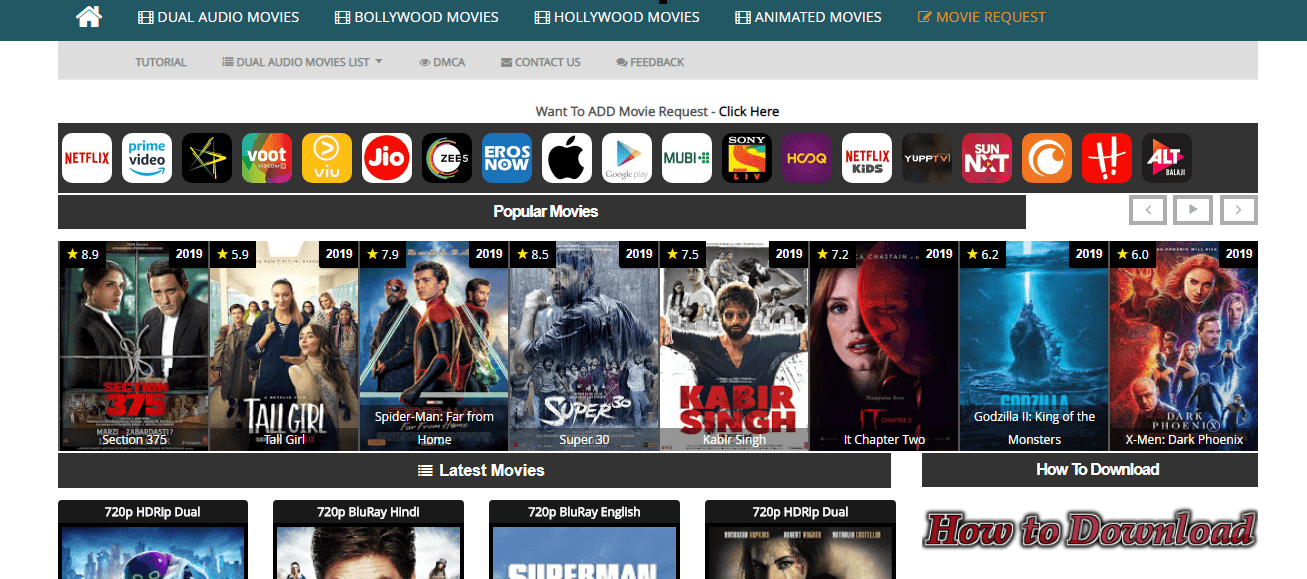The height and width of the screenshot is (579, 1307).
Task: Click Here to add movie request
Action: pos(749,111)
